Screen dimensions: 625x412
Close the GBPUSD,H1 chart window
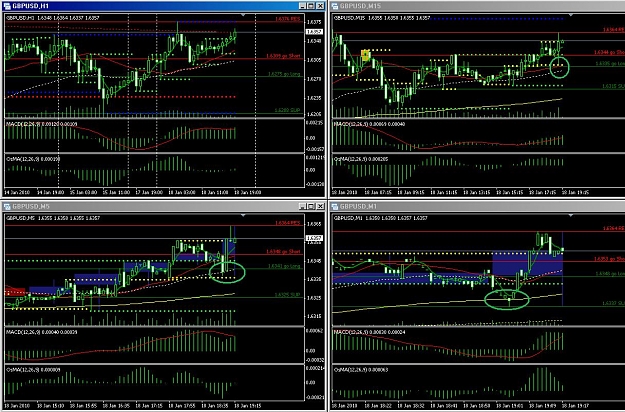320,6
